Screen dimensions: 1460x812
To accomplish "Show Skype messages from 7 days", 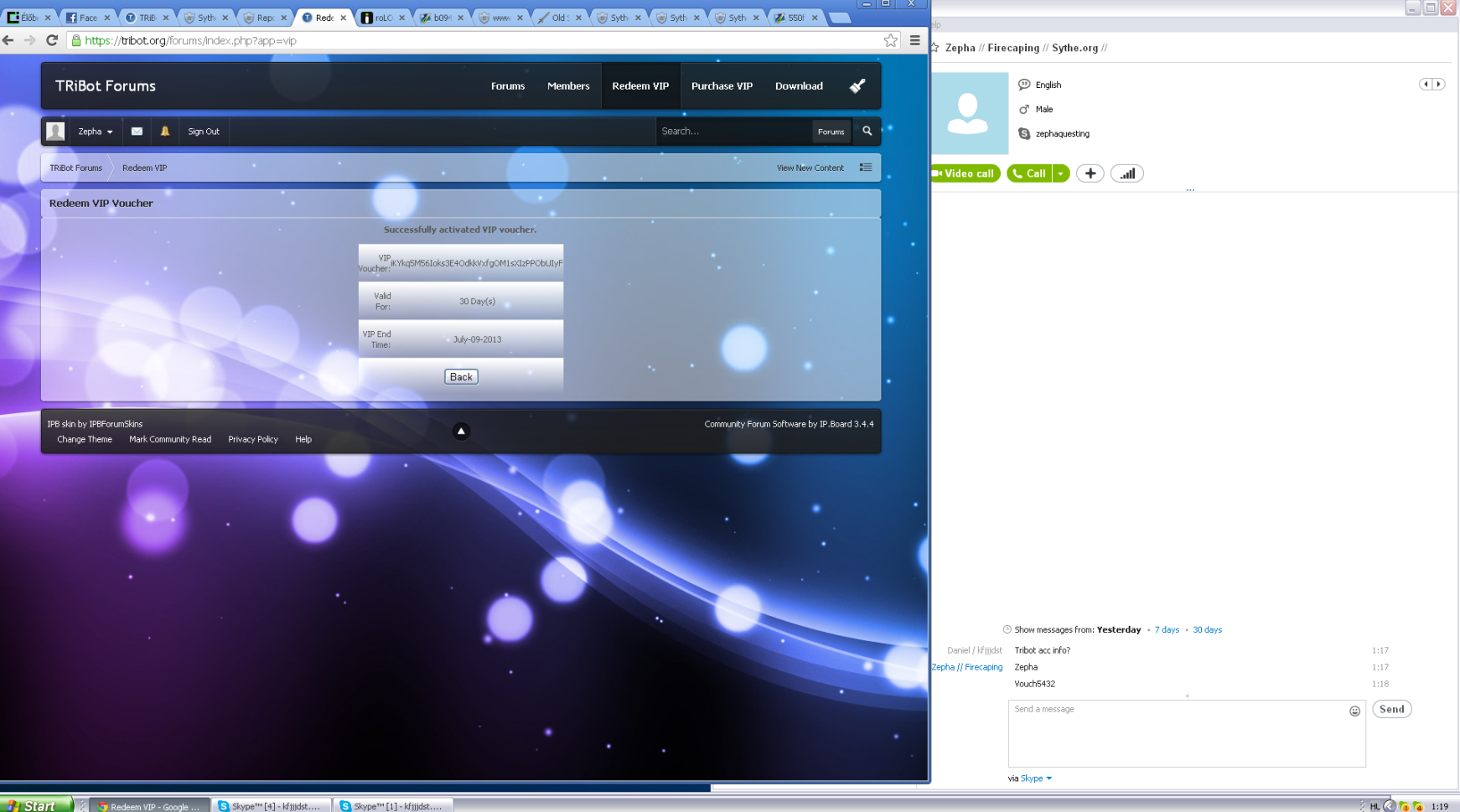I will click(1167, 629).
